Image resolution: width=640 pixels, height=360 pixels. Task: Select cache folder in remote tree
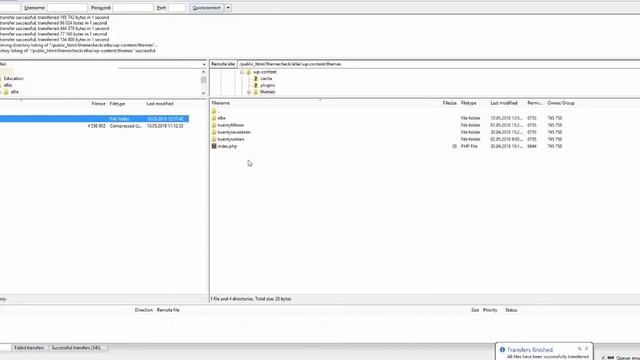tap(266, 78)
